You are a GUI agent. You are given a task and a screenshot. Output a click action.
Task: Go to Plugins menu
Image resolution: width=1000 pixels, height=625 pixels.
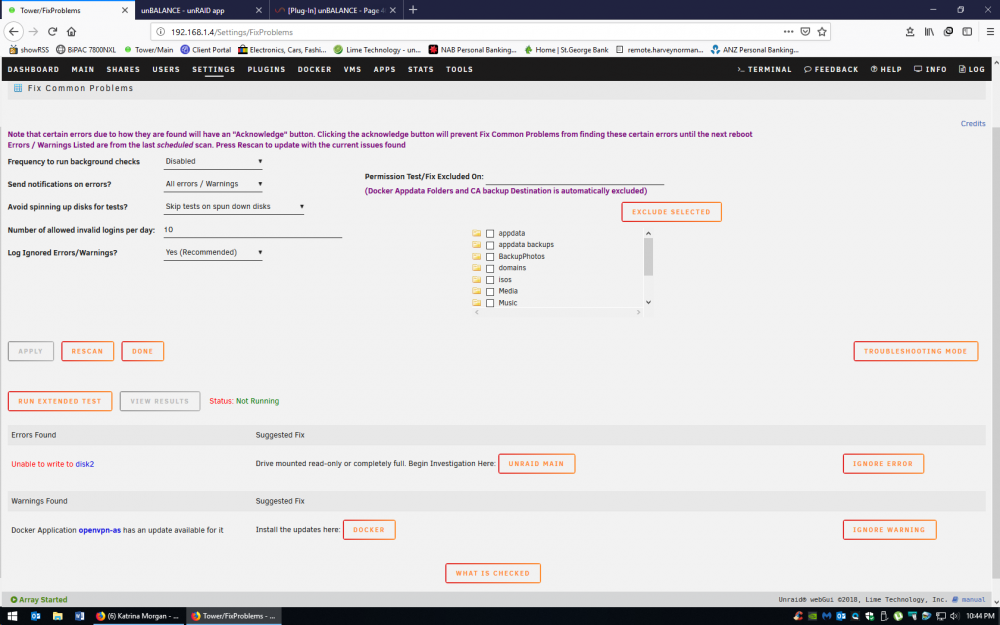pos(267,69)
